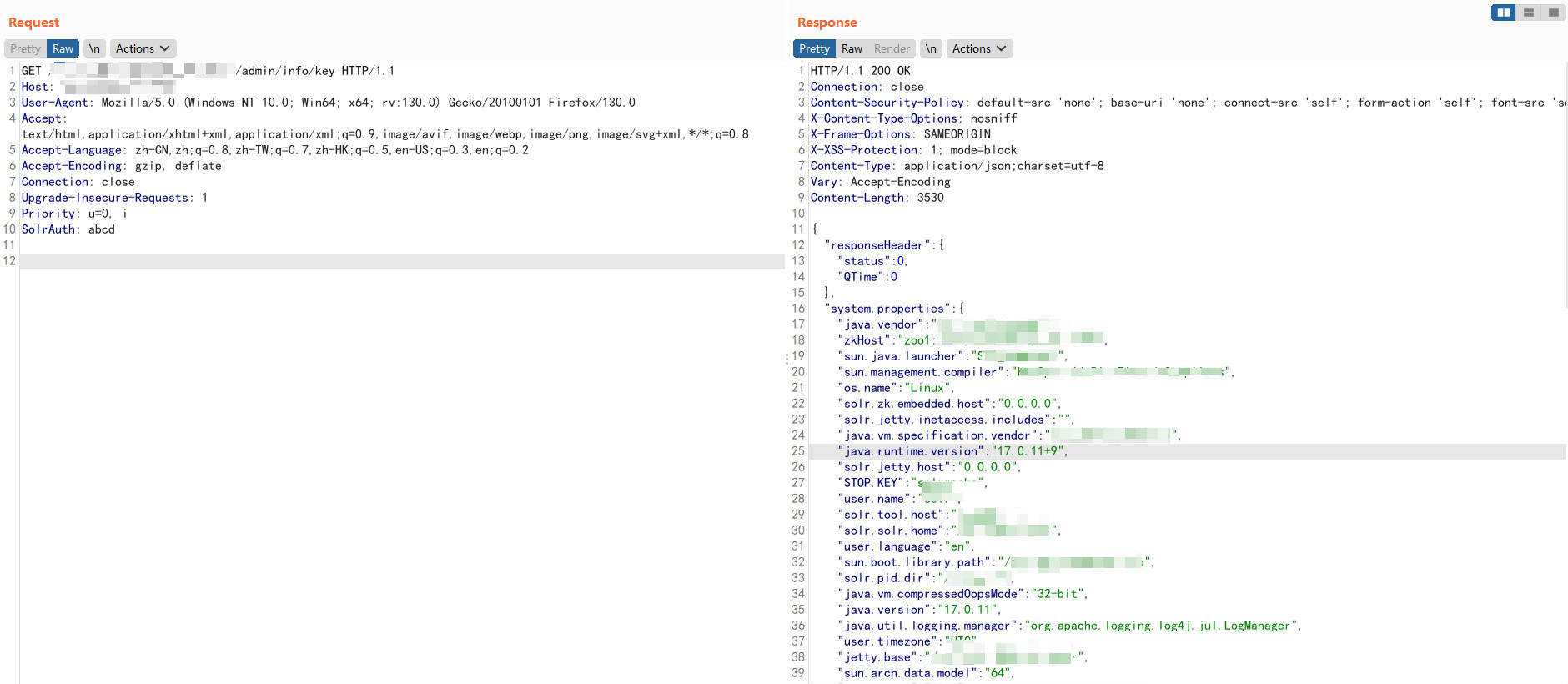Switch Response view to Raw tab
Image resolution: width=1568 pixels, height=684 pixels.
tap(852, 48)
